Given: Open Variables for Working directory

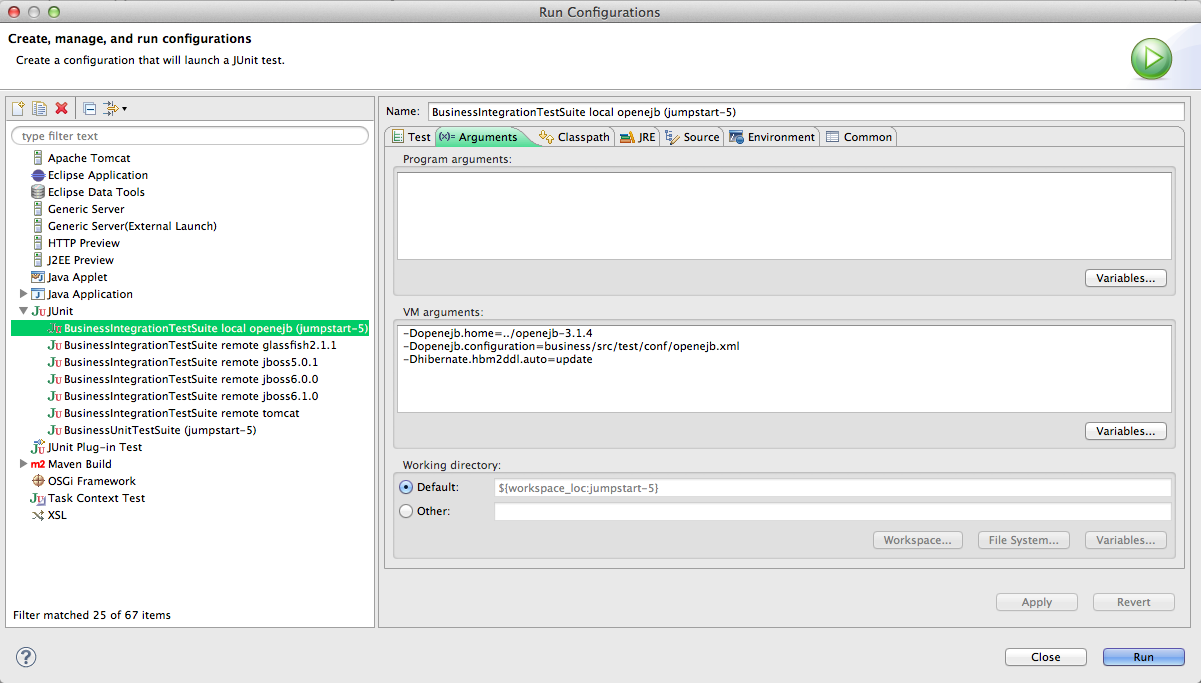Looking at the screenshot, I should tap(1126, 540).
